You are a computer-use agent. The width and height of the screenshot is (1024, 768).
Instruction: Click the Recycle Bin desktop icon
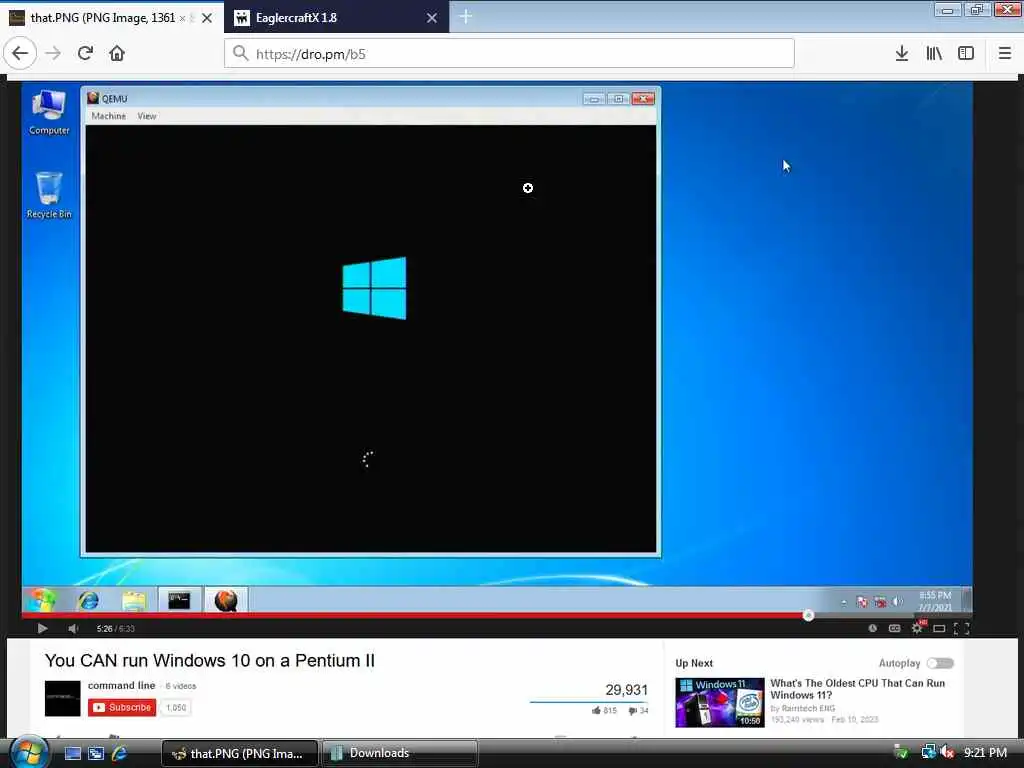click(x=49, y=195)
